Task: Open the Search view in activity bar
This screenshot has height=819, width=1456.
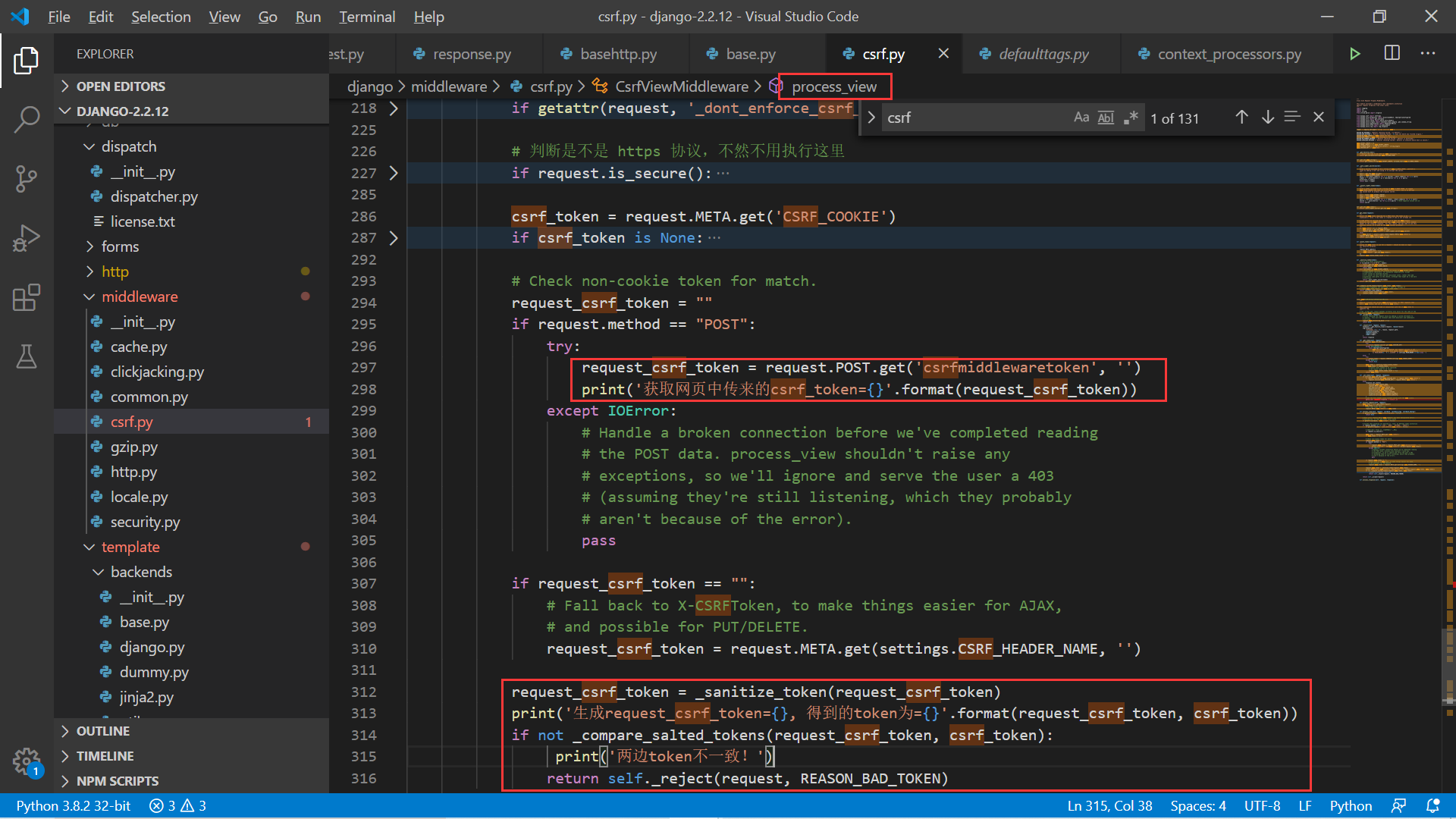Action: (27, 120)
